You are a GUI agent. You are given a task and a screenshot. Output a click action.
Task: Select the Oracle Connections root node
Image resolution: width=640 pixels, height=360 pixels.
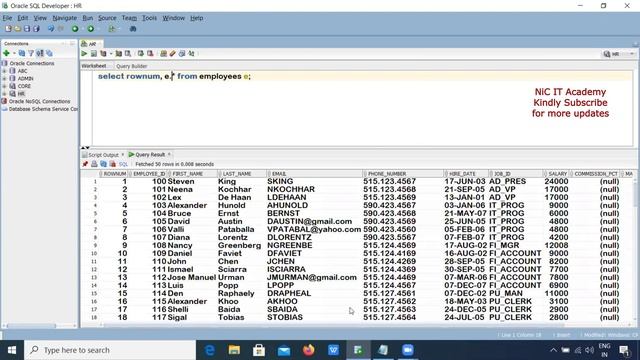pos(28,63)
